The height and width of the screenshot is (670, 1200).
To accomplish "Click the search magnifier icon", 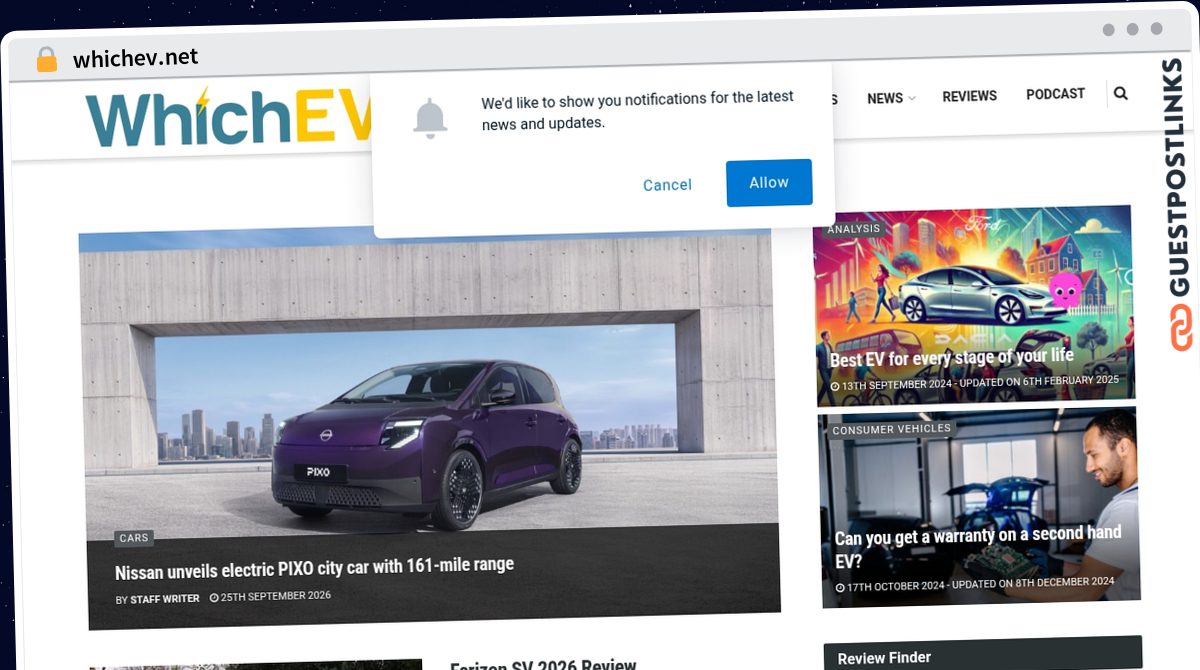I will pyautogui.click(x=1121, y=93).
